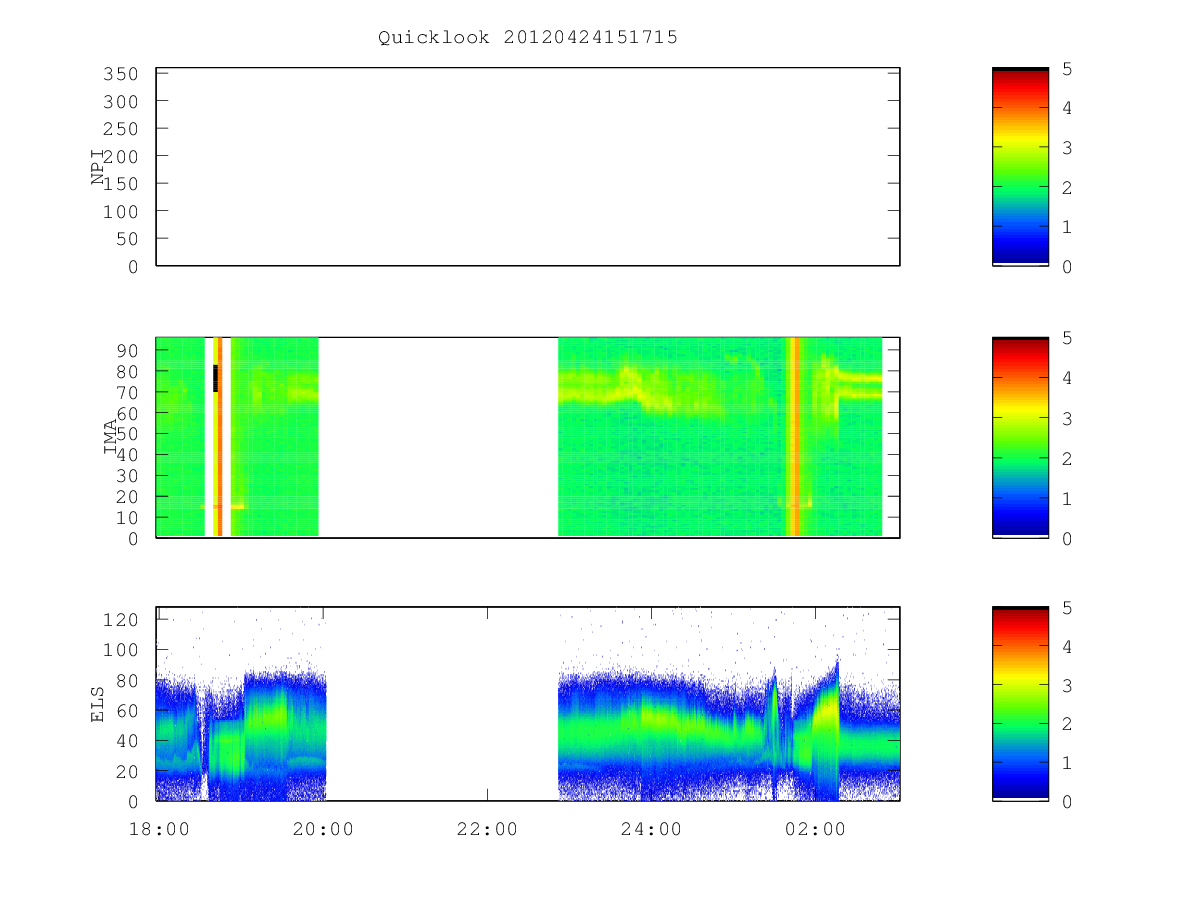The width and height of the screenshot is (1200, 900).
Task: Click the 5 label on NPI colorbar
Action: click(x=1067, y=69)
